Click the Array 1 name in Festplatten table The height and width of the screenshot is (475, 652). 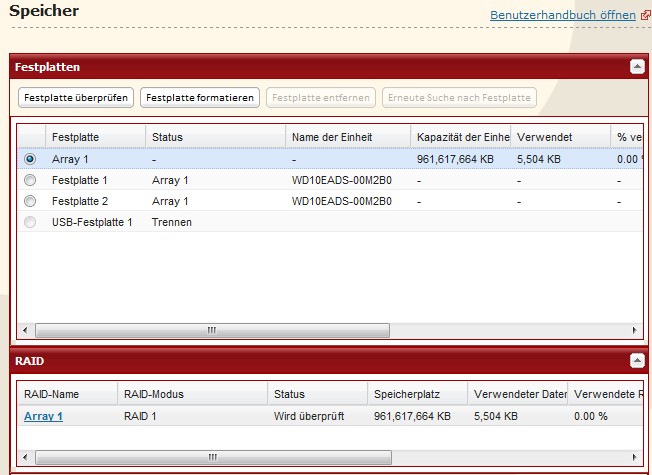pos(70,159)
